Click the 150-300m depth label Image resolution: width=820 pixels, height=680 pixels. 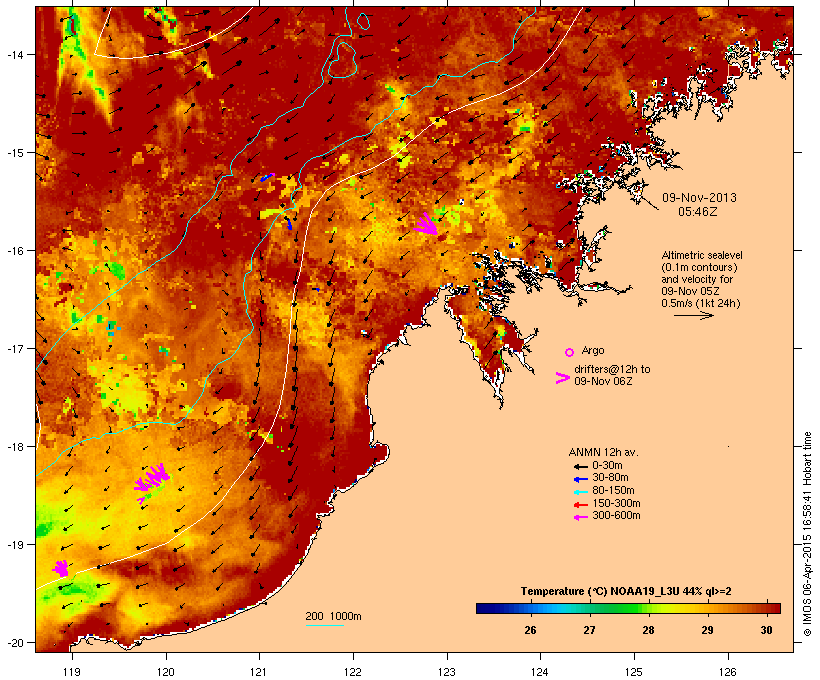pyautogui.click(x=616, y=503)
